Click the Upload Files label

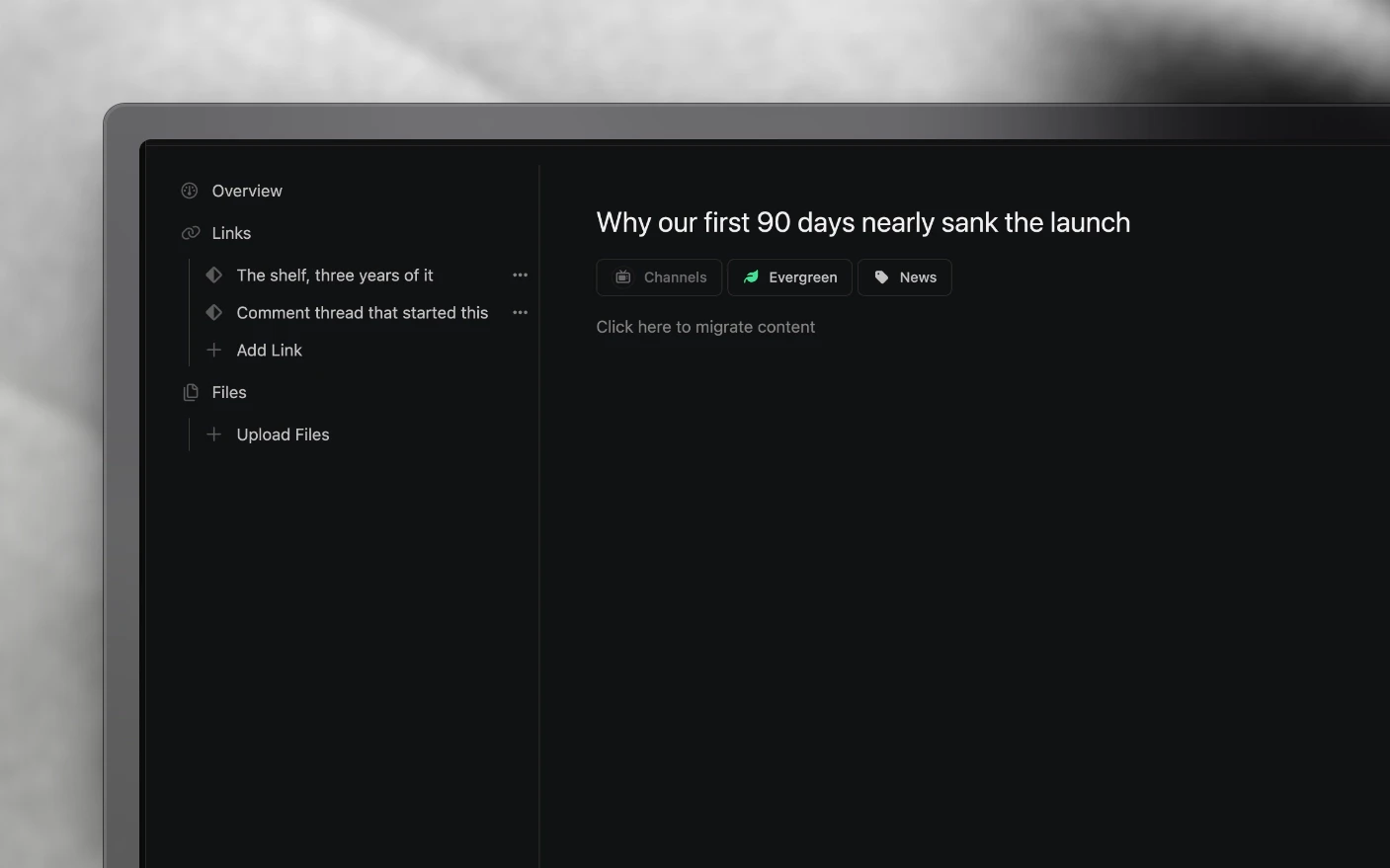click(284, 434)
